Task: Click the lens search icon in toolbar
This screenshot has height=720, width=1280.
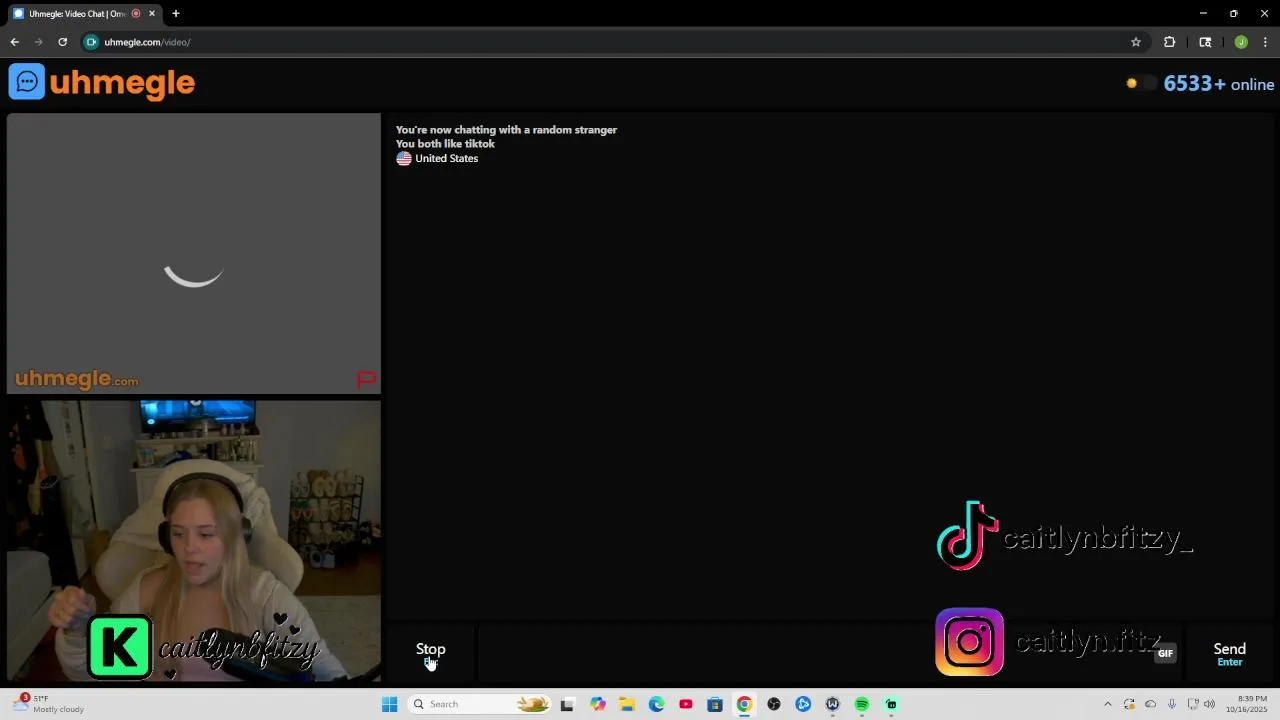Action: pos(1205,42)
